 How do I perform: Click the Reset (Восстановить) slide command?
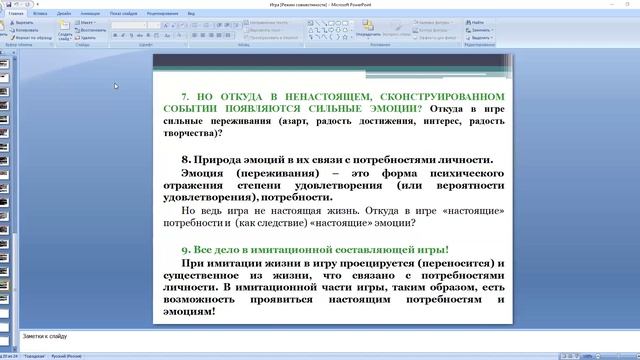point(91,30)
